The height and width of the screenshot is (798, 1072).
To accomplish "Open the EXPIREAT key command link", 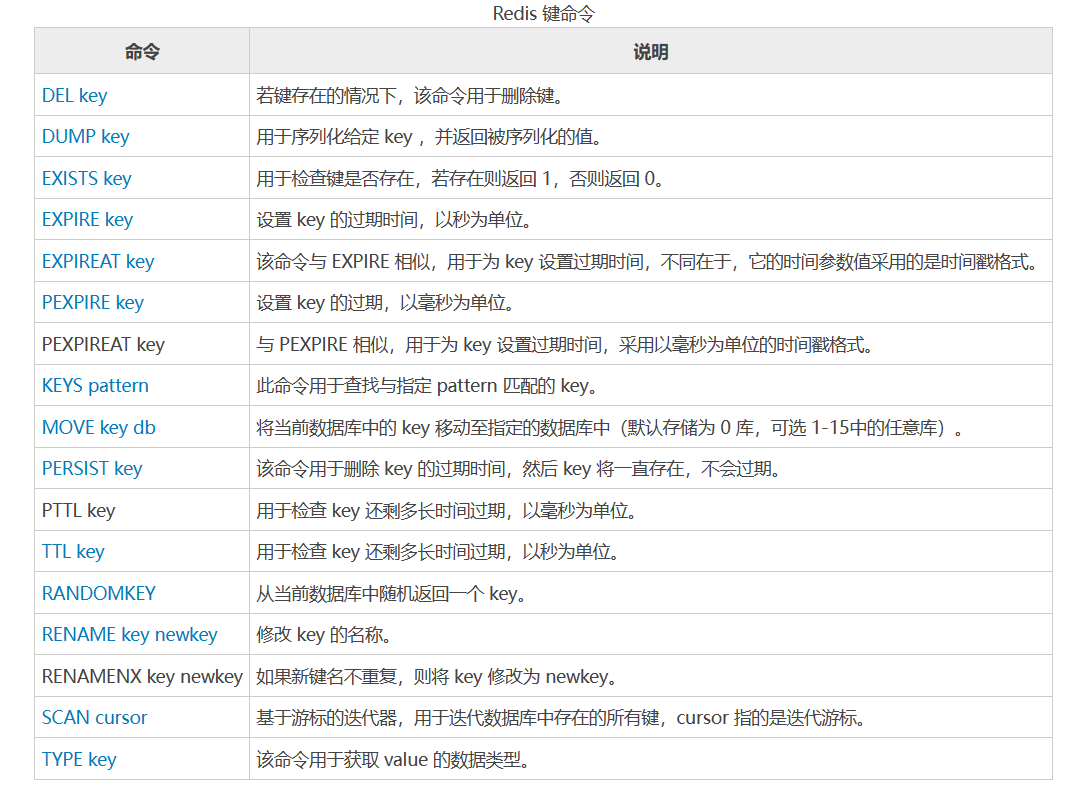I will coord(97,261).
